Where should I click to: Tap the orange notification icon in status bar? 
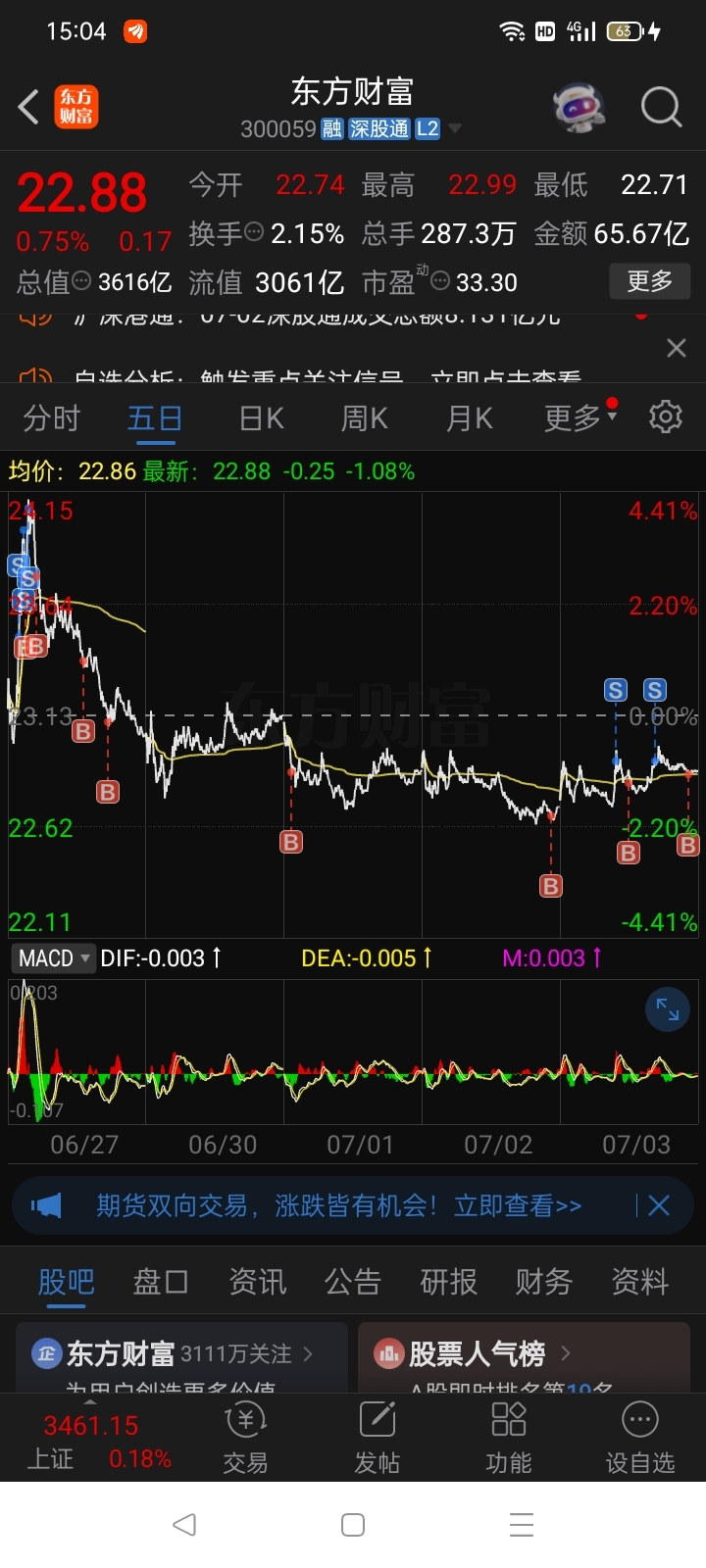click(135, 32)
